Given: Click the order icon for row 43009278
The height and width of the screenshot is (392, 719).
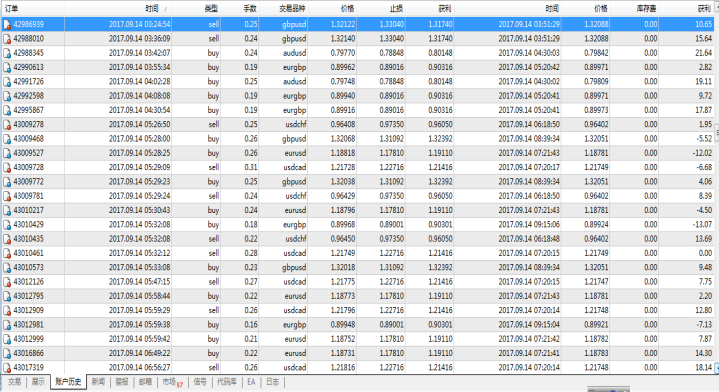Looking at the screenshot, I should point(7,125).
